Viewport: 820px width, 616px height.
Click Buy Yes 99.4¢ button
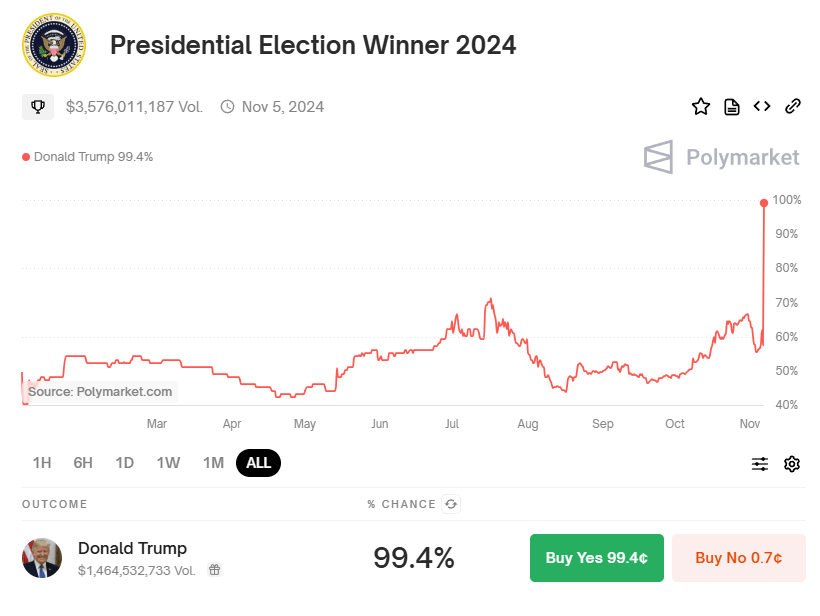596,558
